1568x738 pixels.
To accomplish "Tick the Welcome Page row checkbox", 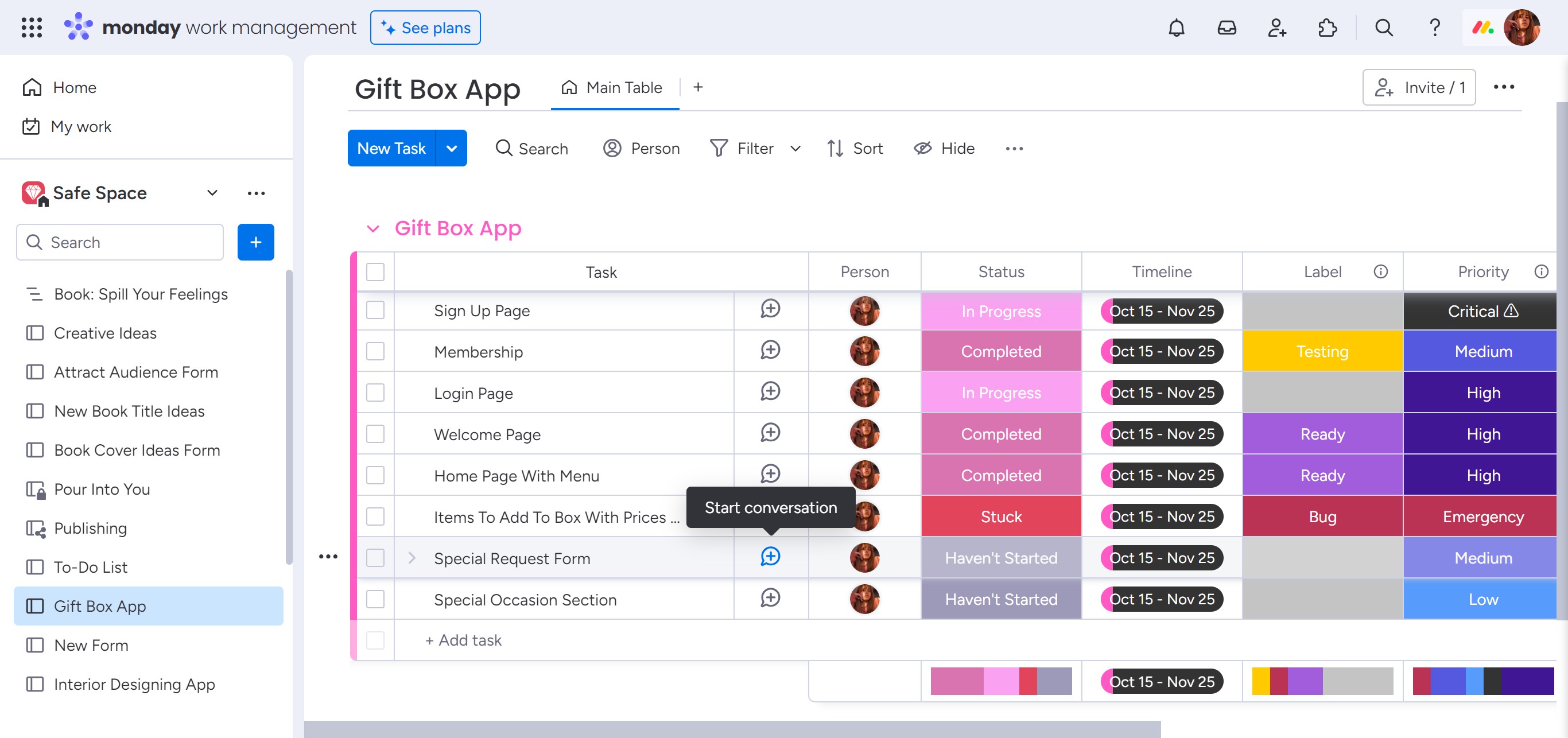I will point(375,434).
